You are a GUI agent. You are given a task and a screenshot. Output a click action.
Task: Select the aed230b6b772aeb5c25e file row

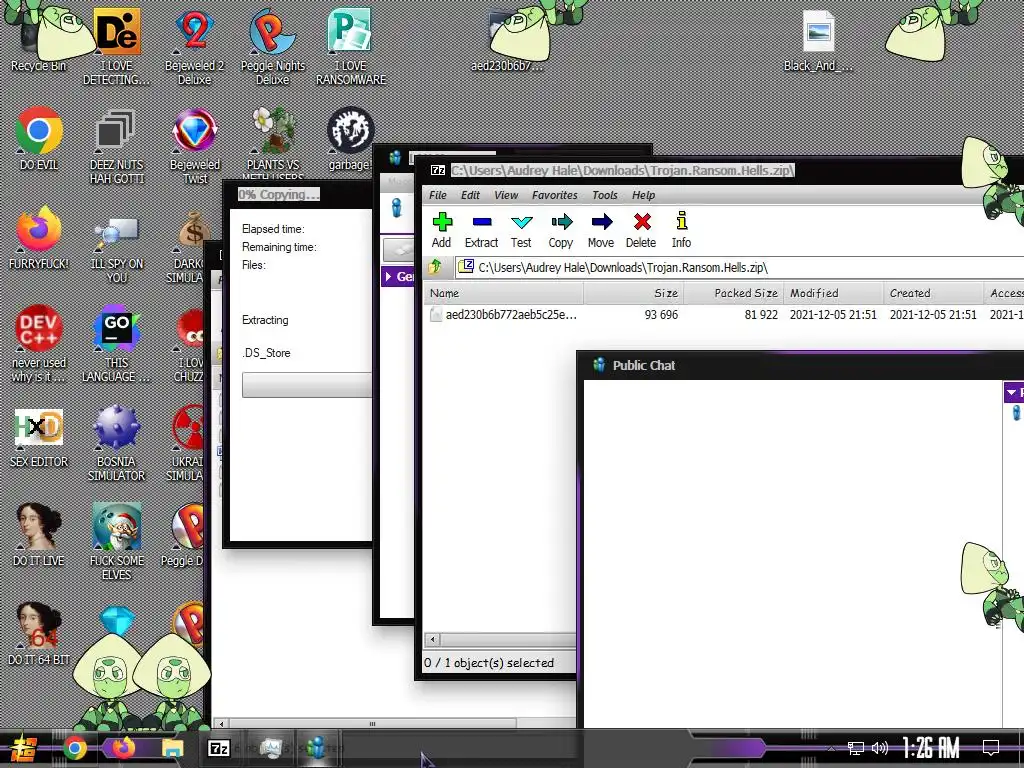click(x=724, y=315)
